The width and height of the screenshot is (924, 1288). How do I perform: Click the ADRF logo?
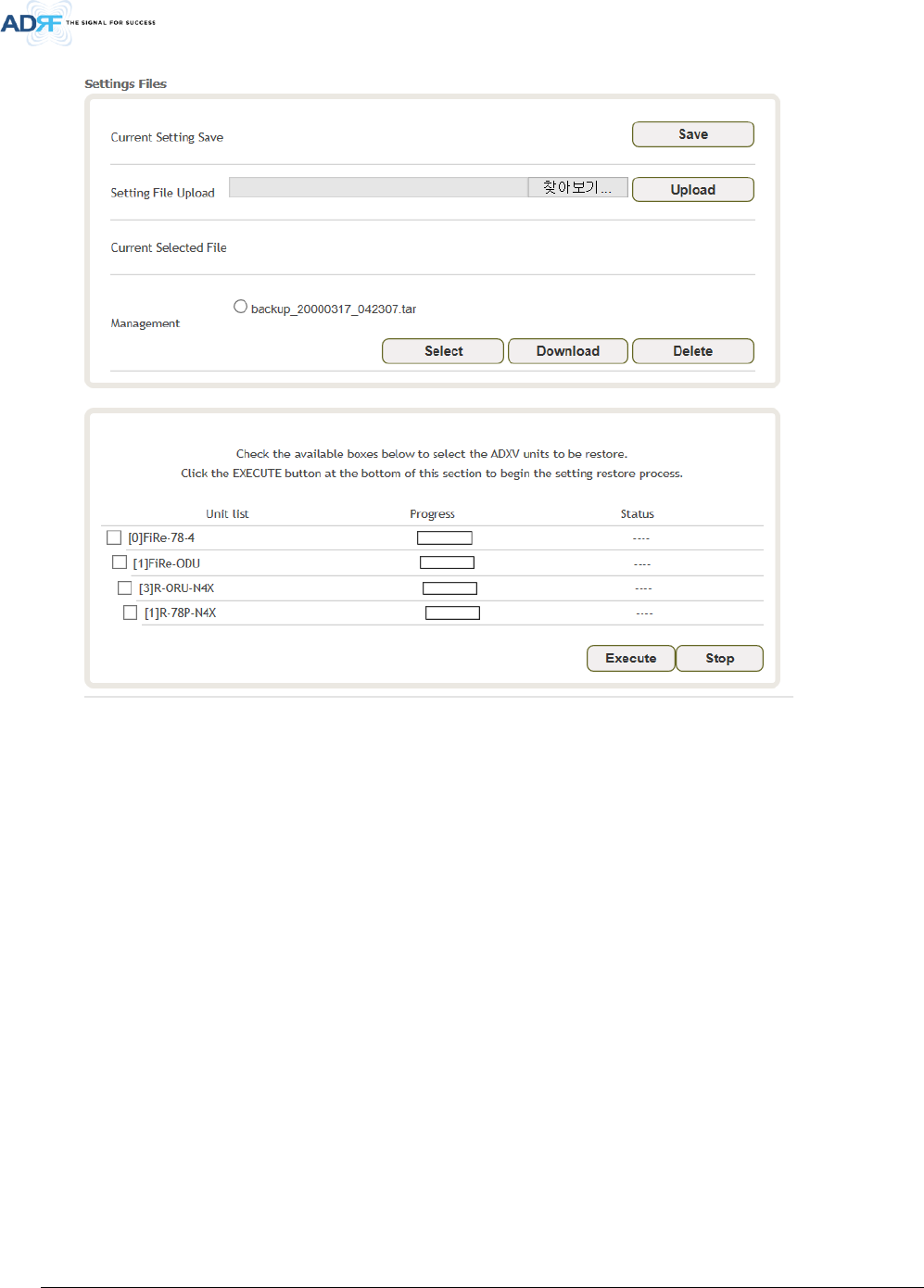click(78, 22)
